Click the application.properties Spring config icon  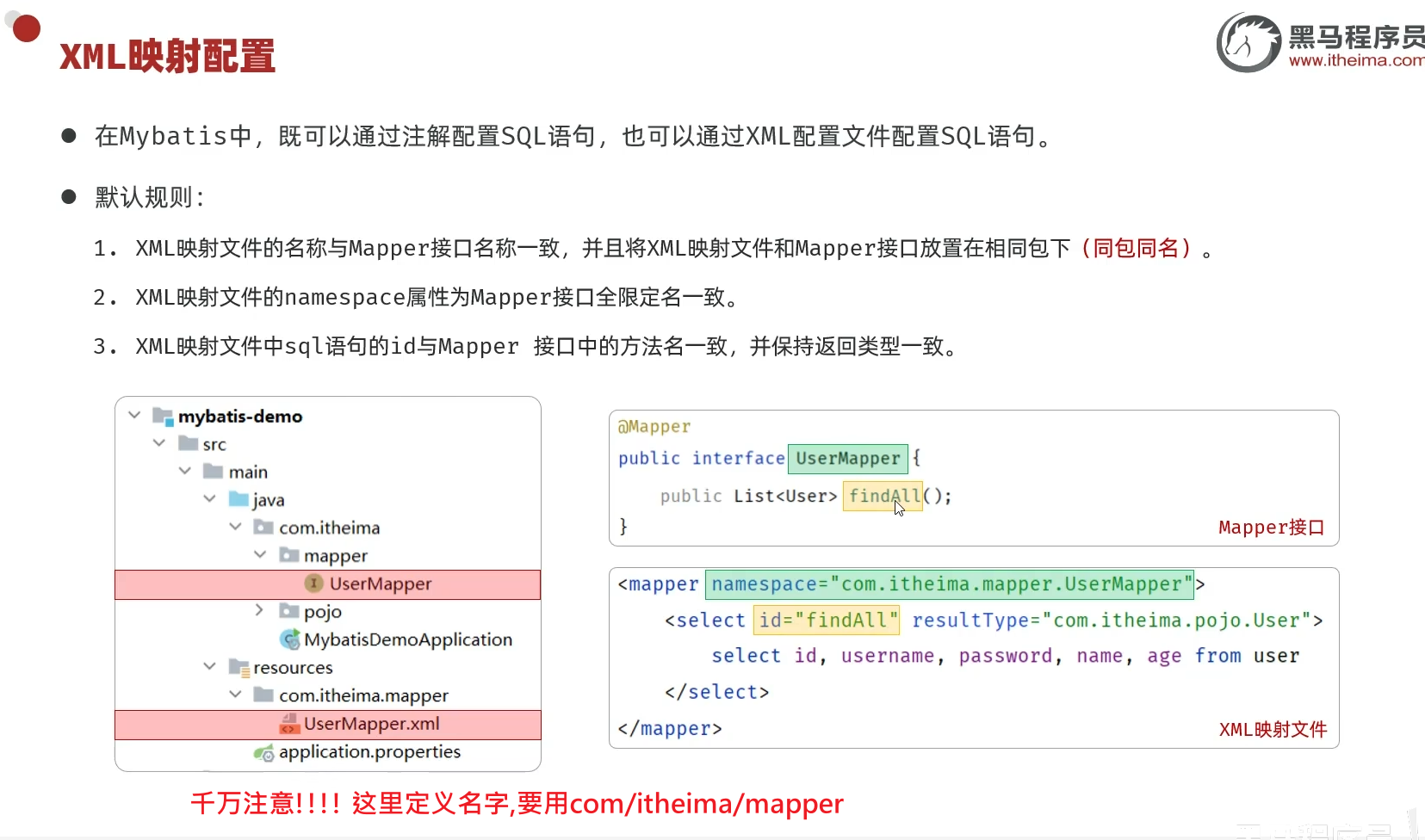point(264,753)
